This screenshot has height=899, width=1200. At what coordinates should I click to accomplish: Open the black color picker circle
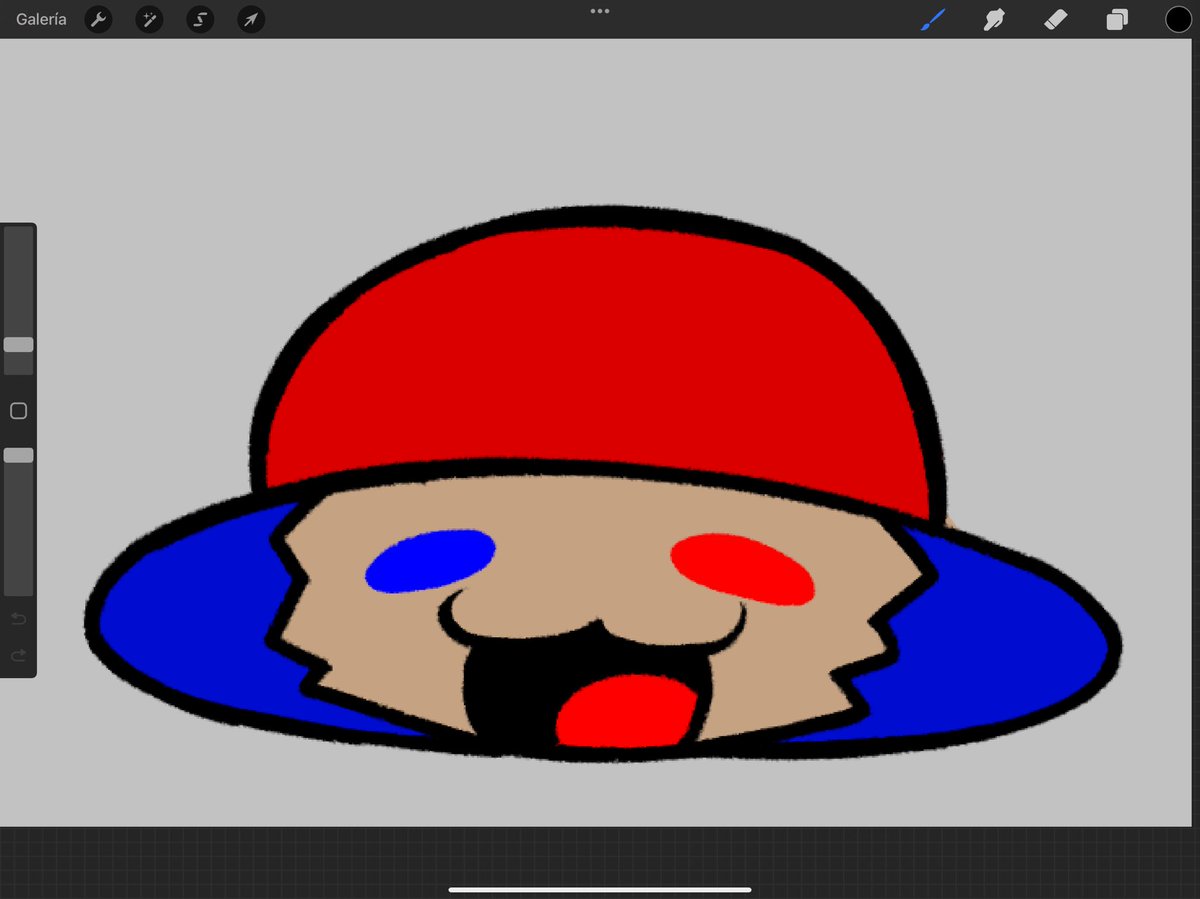coord(1178,19)
